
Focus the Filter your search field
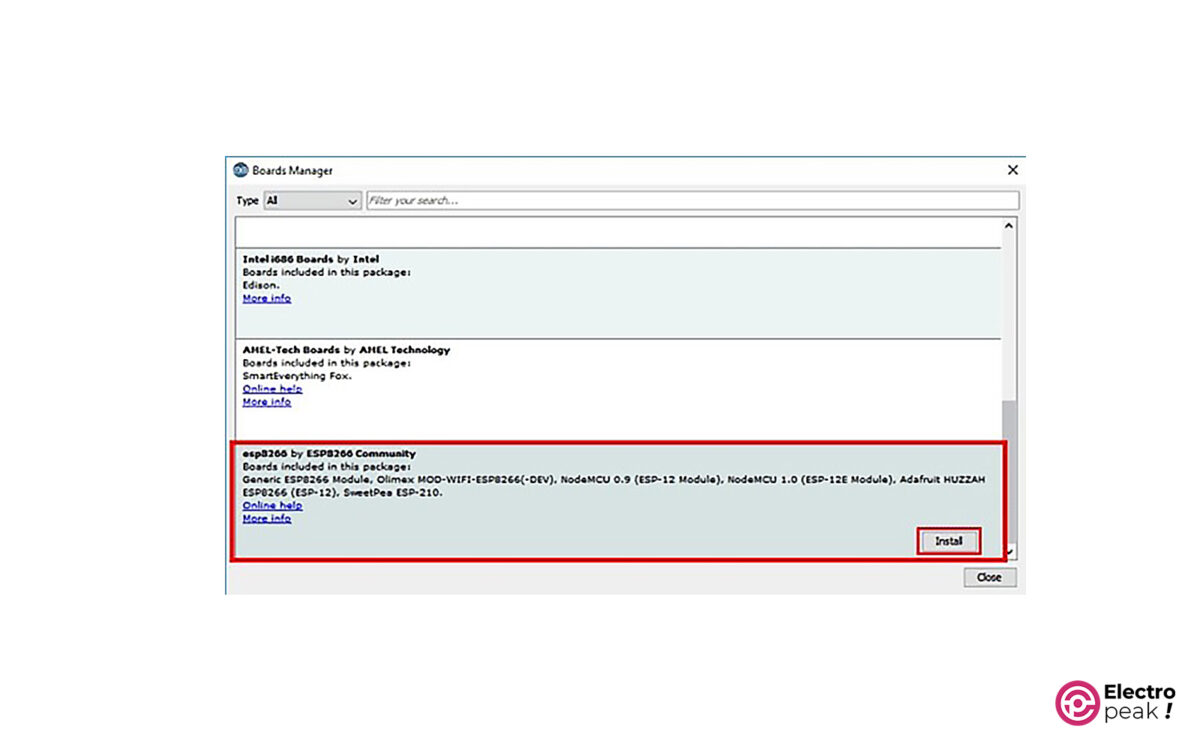(x=692, y=201)
